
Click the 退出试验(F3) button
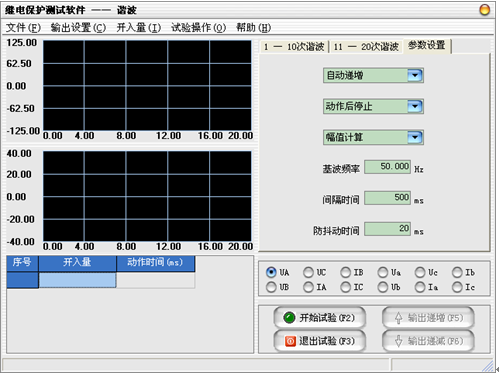click(320, 341)
